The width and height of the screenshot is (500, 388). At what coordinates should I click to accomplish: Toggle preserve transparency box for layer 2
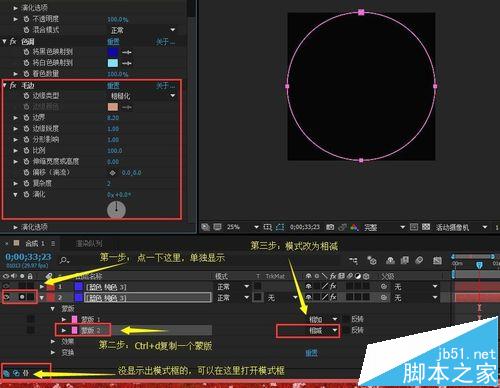click(257, 297)
